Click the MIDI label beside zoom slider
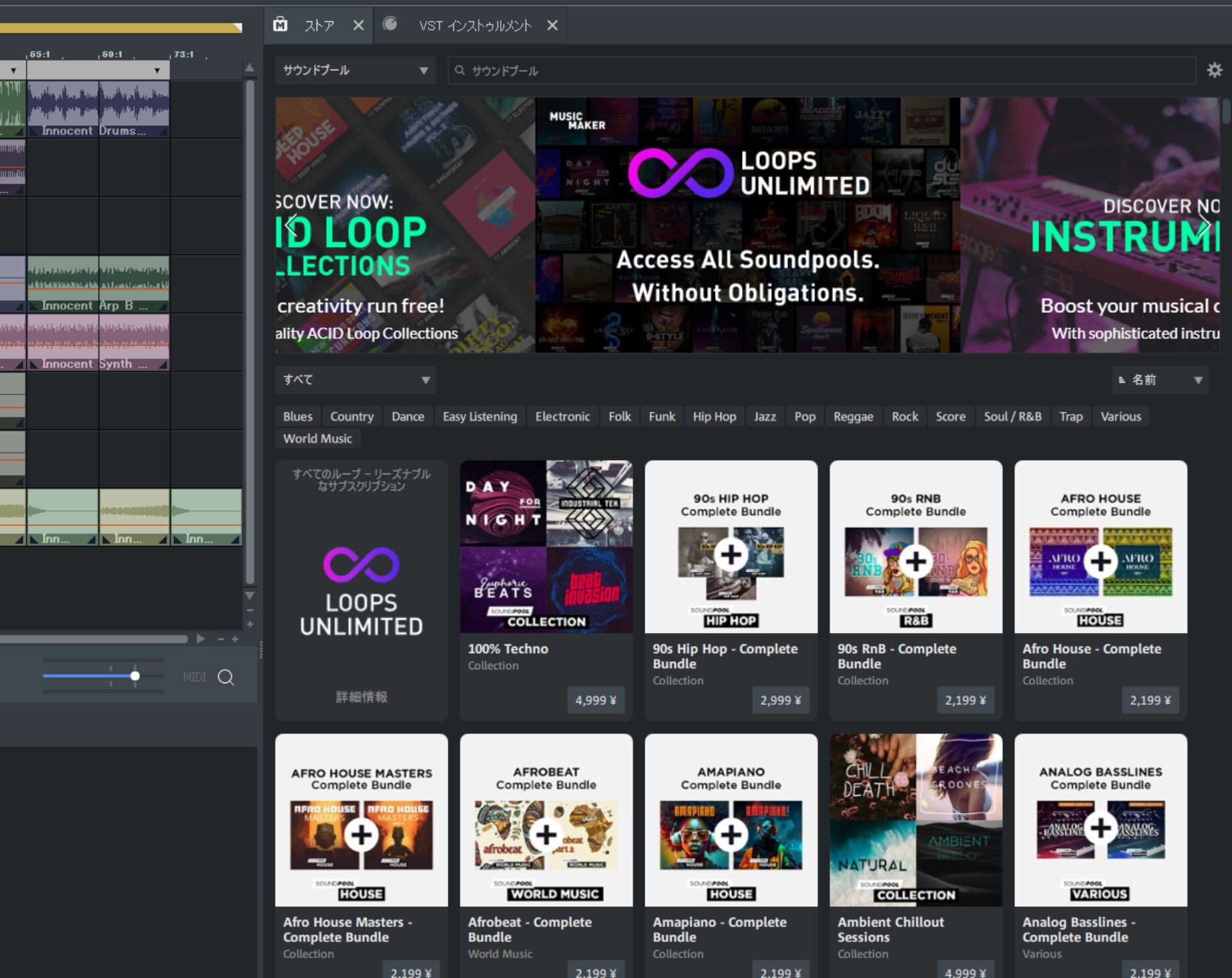Image resolution: width=1232 pixels, height=978 pixels. 194,677
